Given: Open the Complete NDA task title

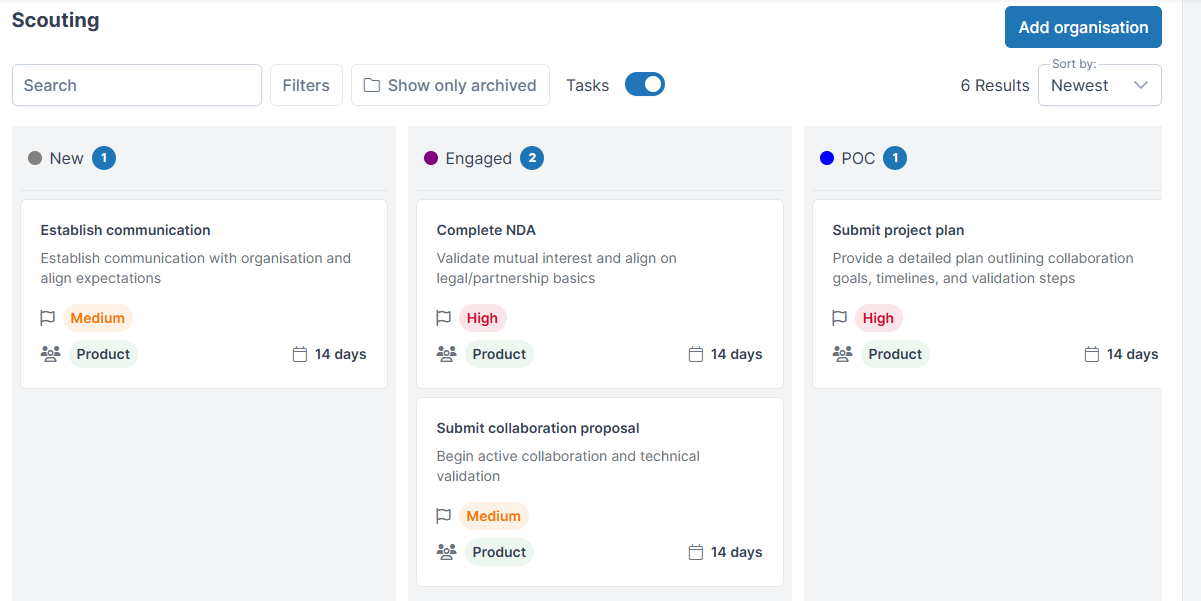Looking at the screenshot, I should click(486, 230).
